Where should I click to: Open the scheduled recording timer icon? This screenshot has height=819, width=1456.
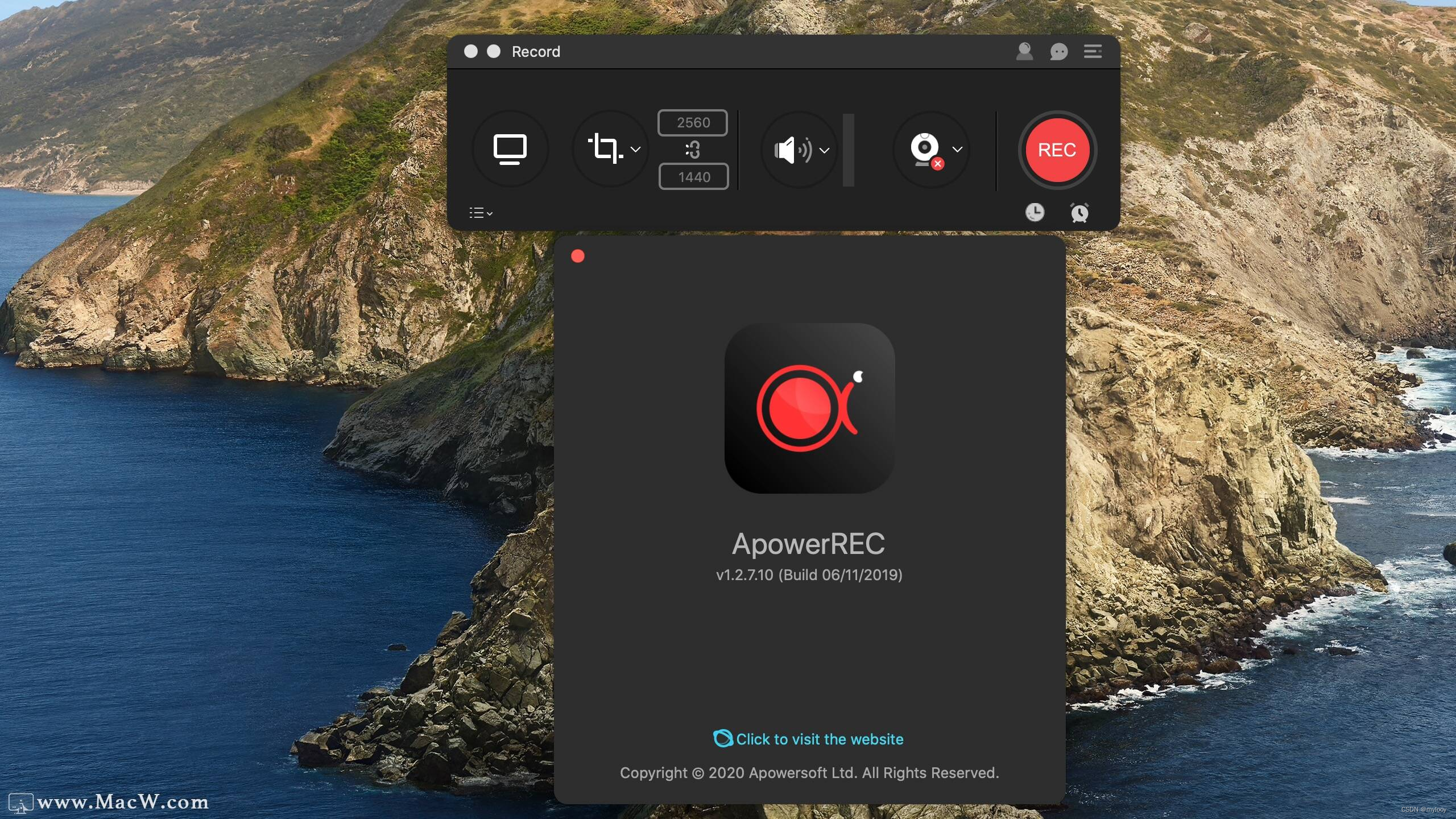click(1080, 211)
